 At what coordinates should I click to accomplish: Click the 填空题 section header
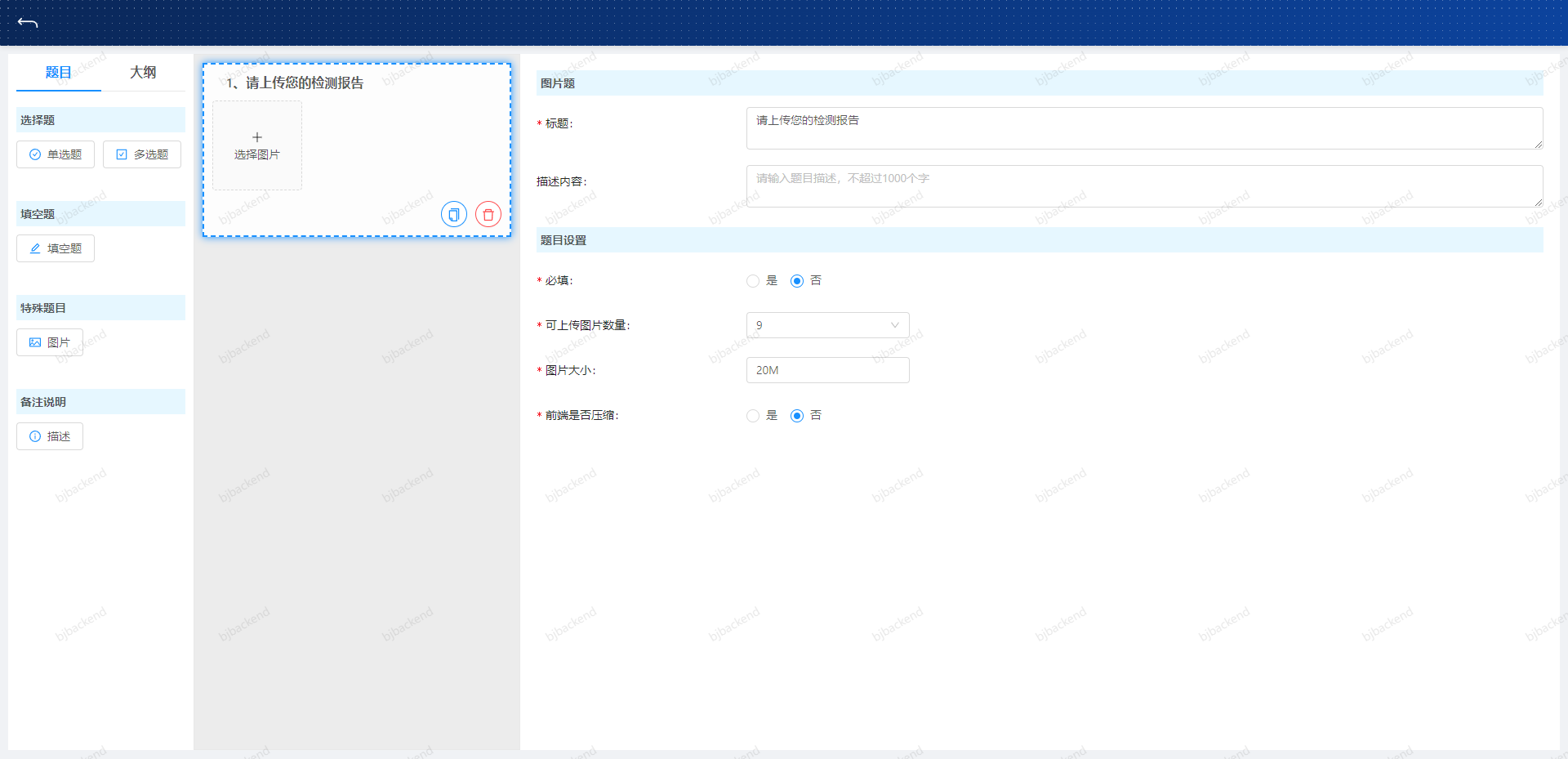100,214
